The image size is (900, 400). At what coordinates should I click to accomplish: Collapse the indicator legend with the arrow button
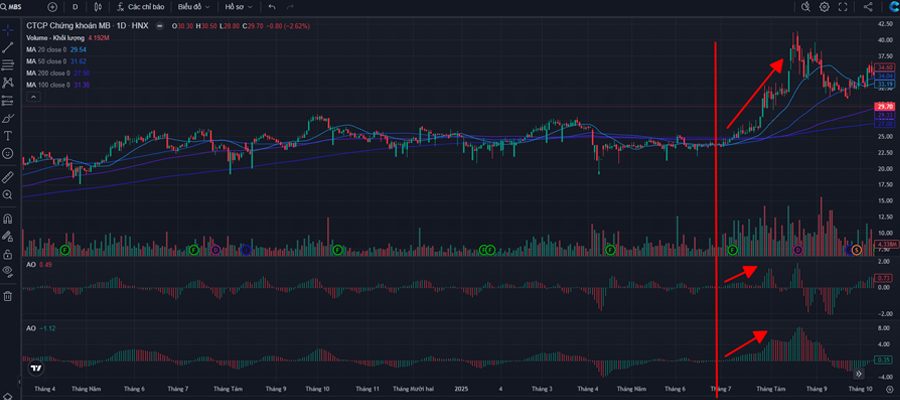coord(33,97)
